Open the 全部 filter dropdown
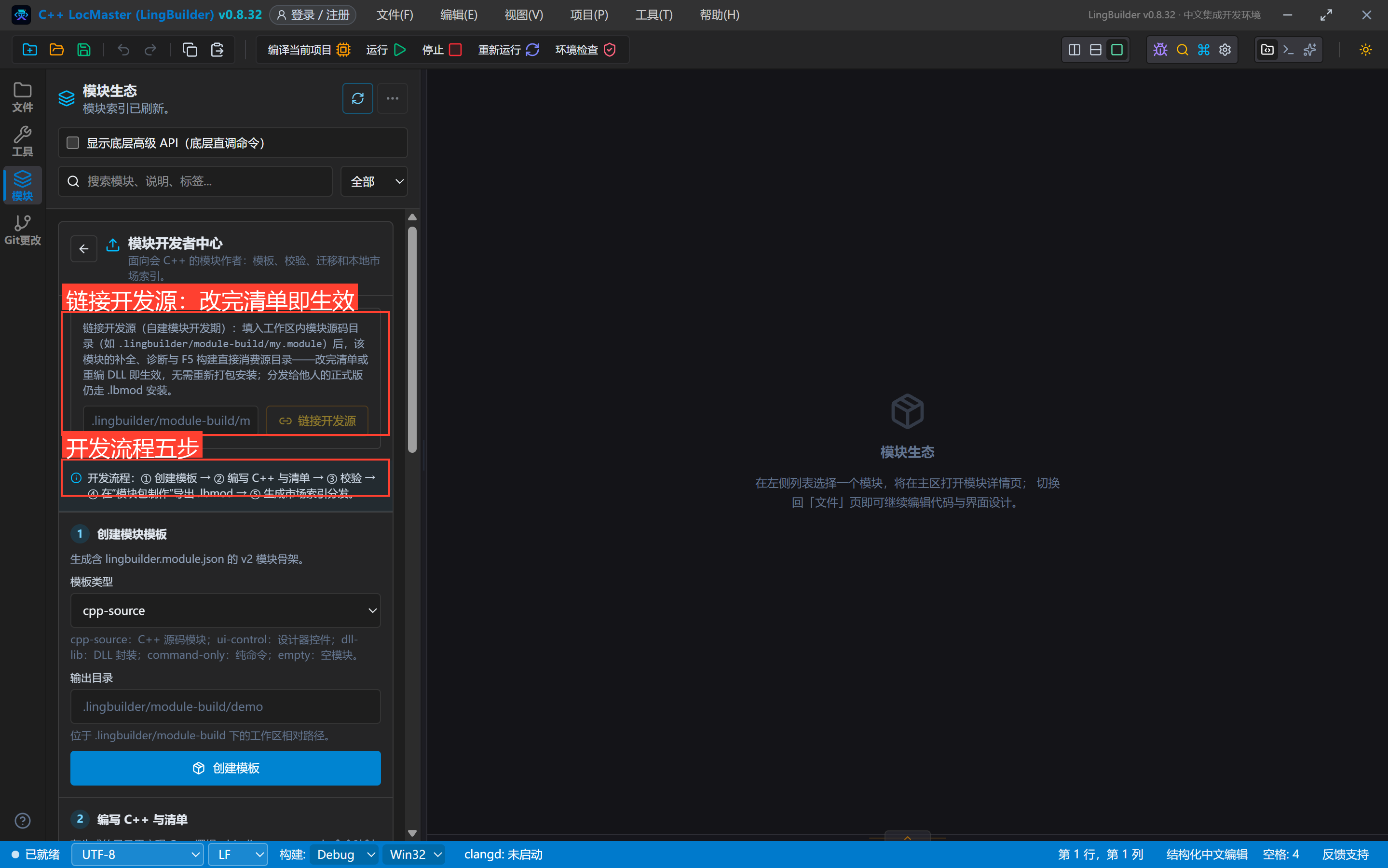The width and height of the screenshot is (1388, 868). [x=374, y=181]
